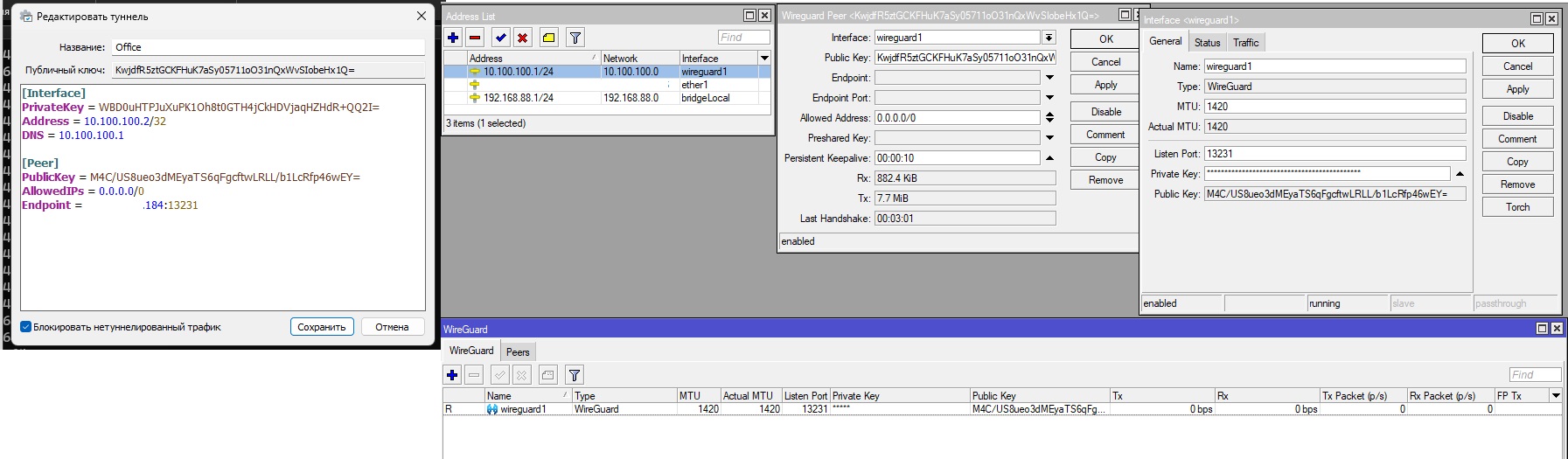Viewport: 1568px width, 459px height.
Task: Click address icon of ether1 row
Action: [475, 85]
